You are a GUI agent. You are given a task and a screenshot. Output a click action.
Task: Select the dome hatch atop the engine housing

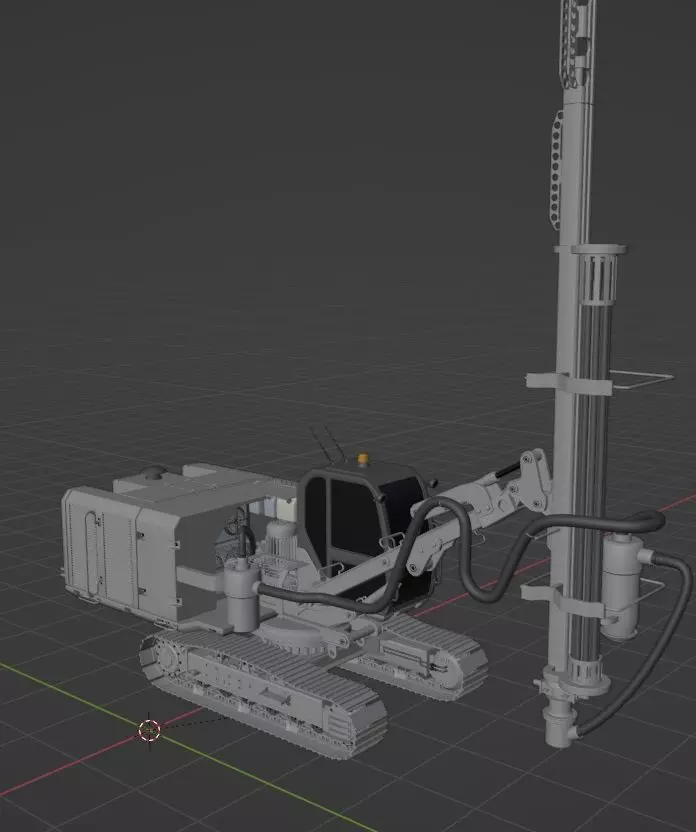click(153, 472)
